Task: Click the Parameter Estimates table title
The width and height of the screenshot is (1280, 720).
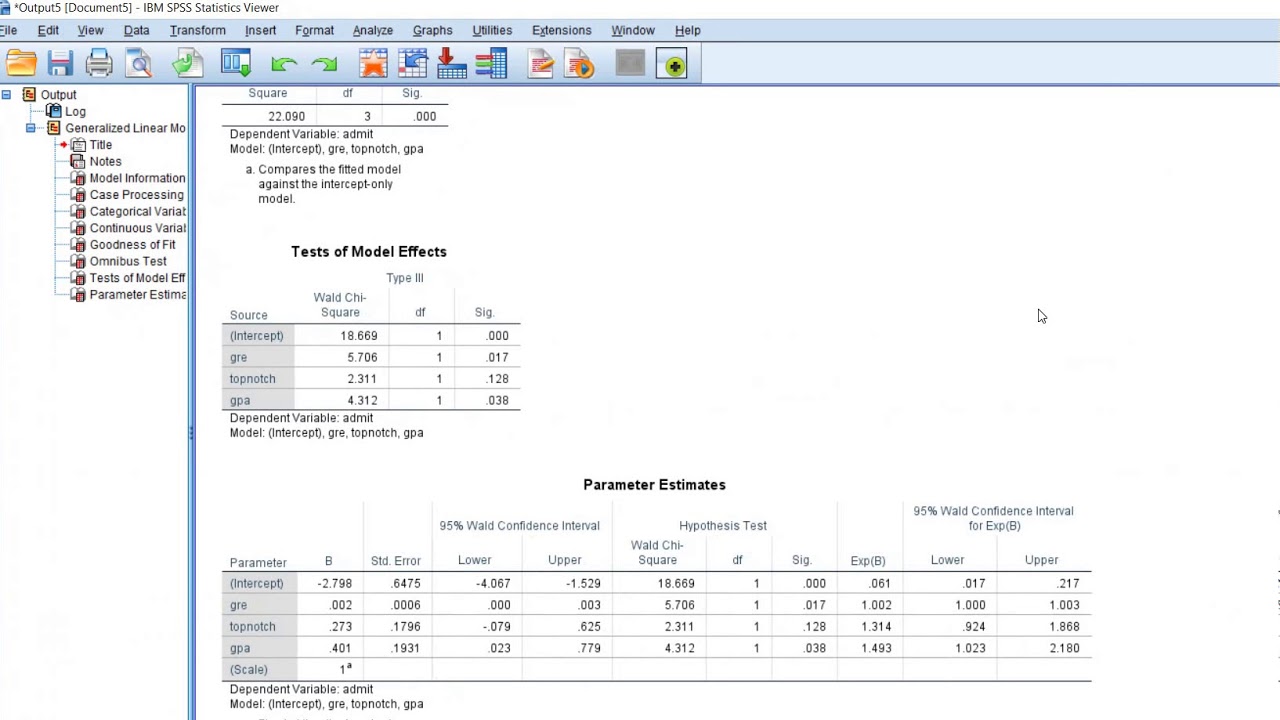Action: tap(655, 485)
